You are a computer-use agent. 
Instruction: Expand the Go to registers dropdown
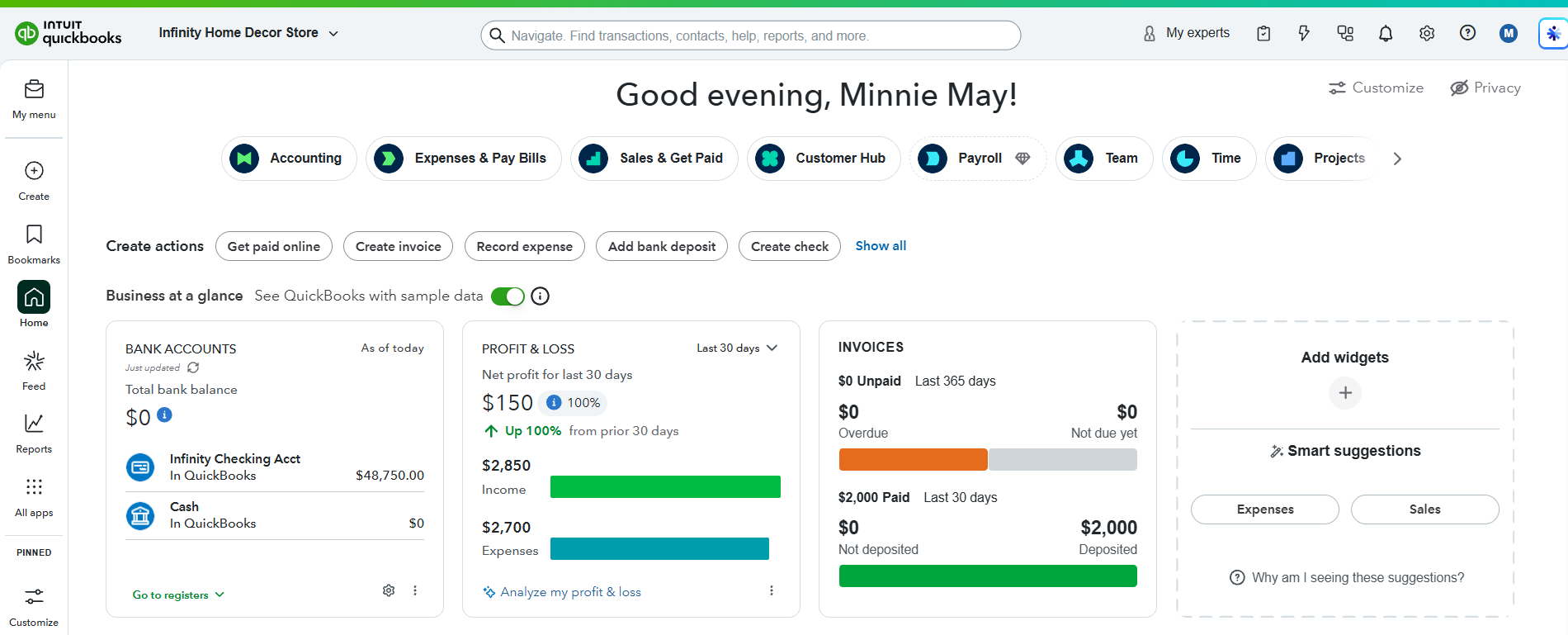point(178,595)
